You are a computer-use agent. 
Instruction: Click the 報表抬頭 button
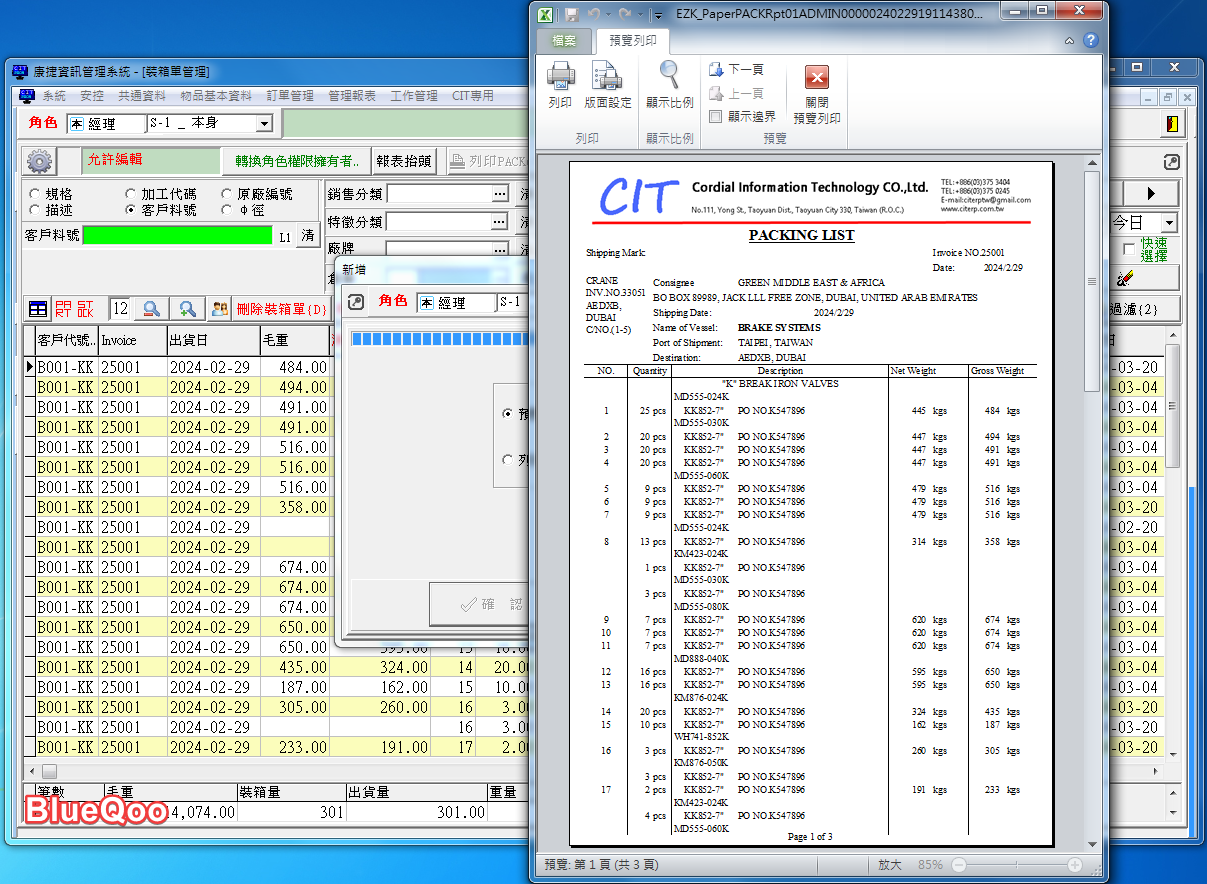[x=404, y=161]
